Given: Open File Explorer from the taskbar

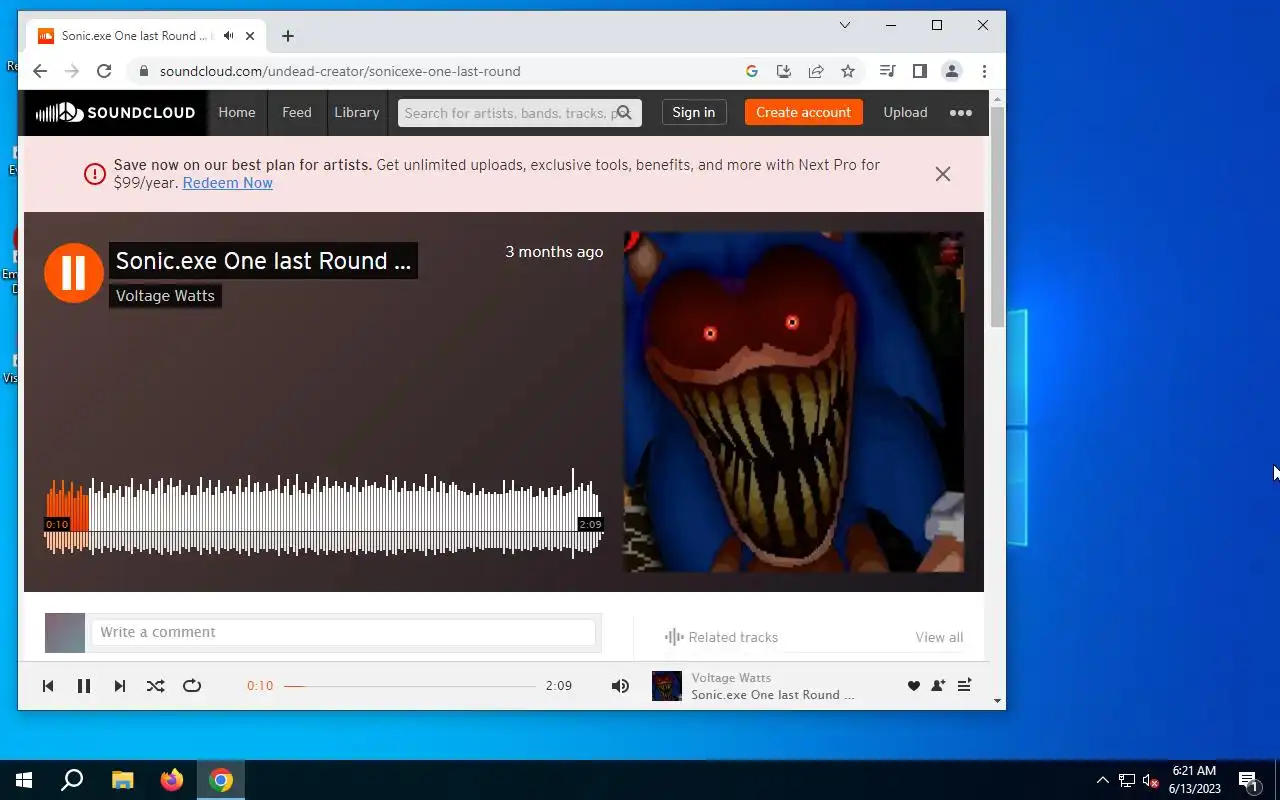Looking at the screenshot, I should click(122, 780).
